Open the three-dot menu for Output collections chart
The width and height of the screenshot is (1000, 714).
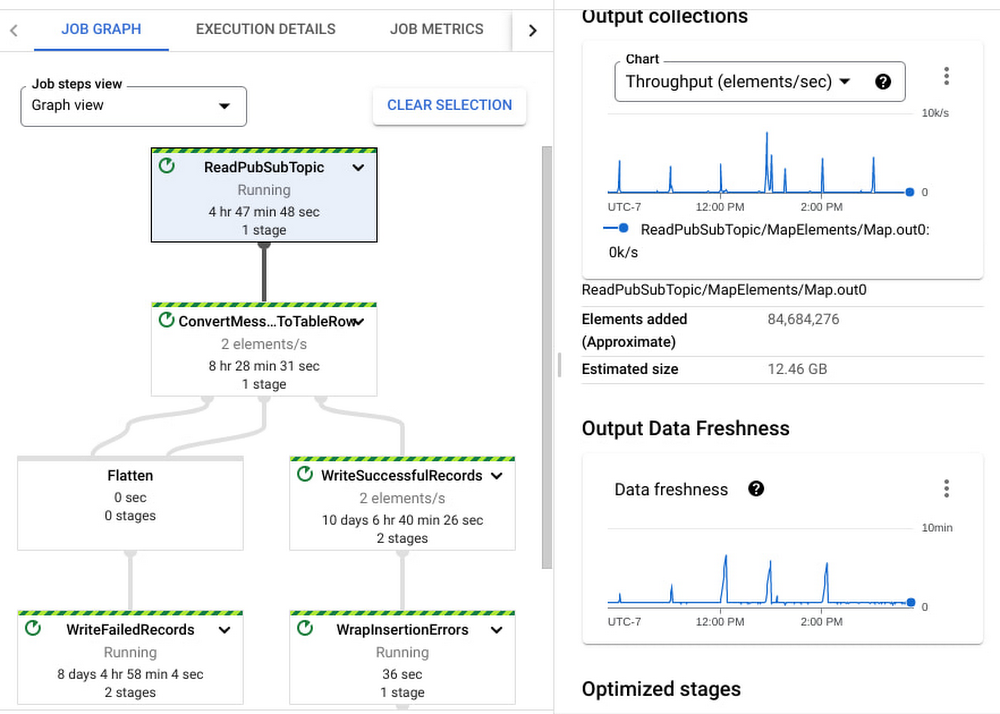pos(946,76)
